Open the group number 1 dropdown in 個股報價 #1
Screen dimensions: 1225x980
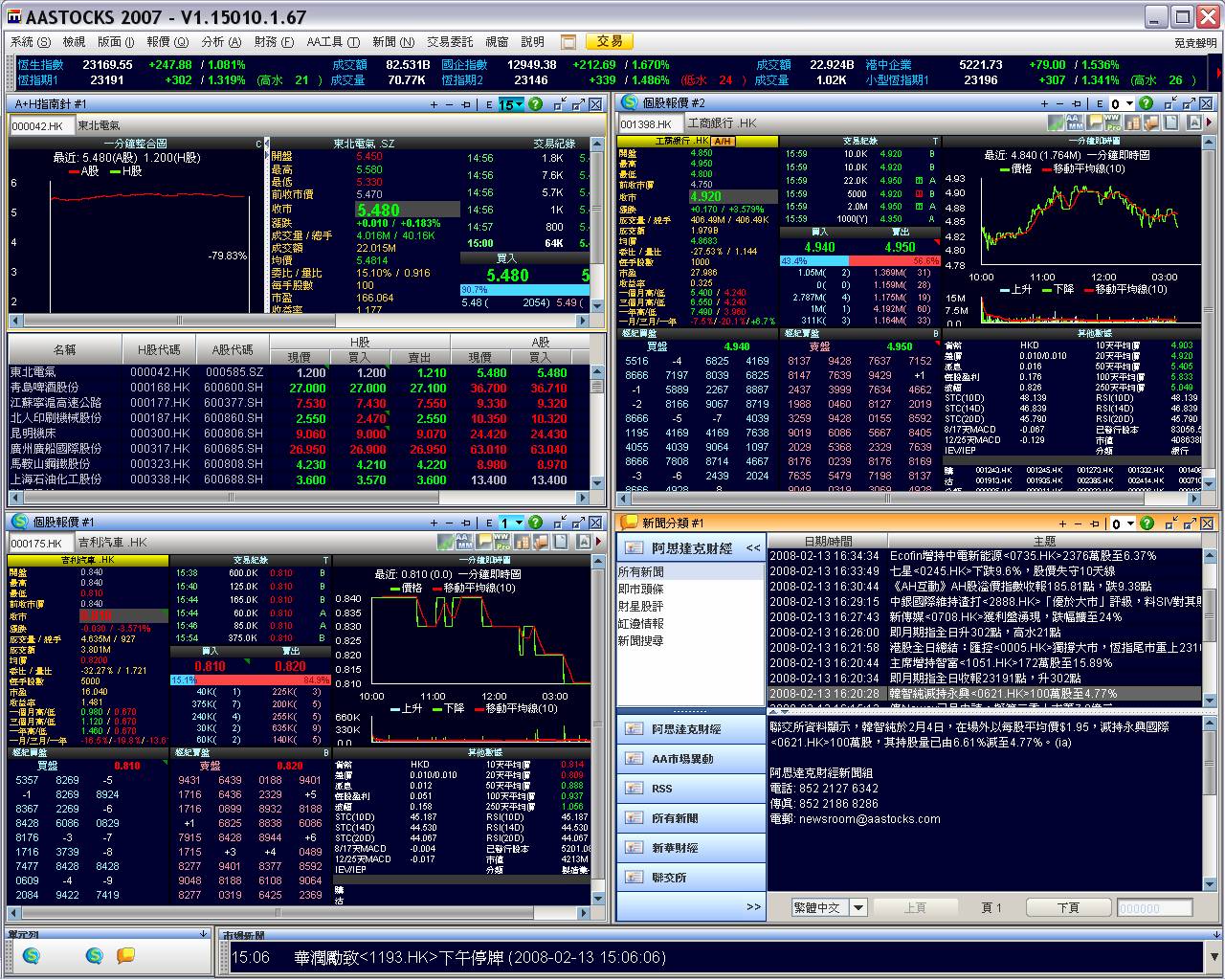[519, 523]
